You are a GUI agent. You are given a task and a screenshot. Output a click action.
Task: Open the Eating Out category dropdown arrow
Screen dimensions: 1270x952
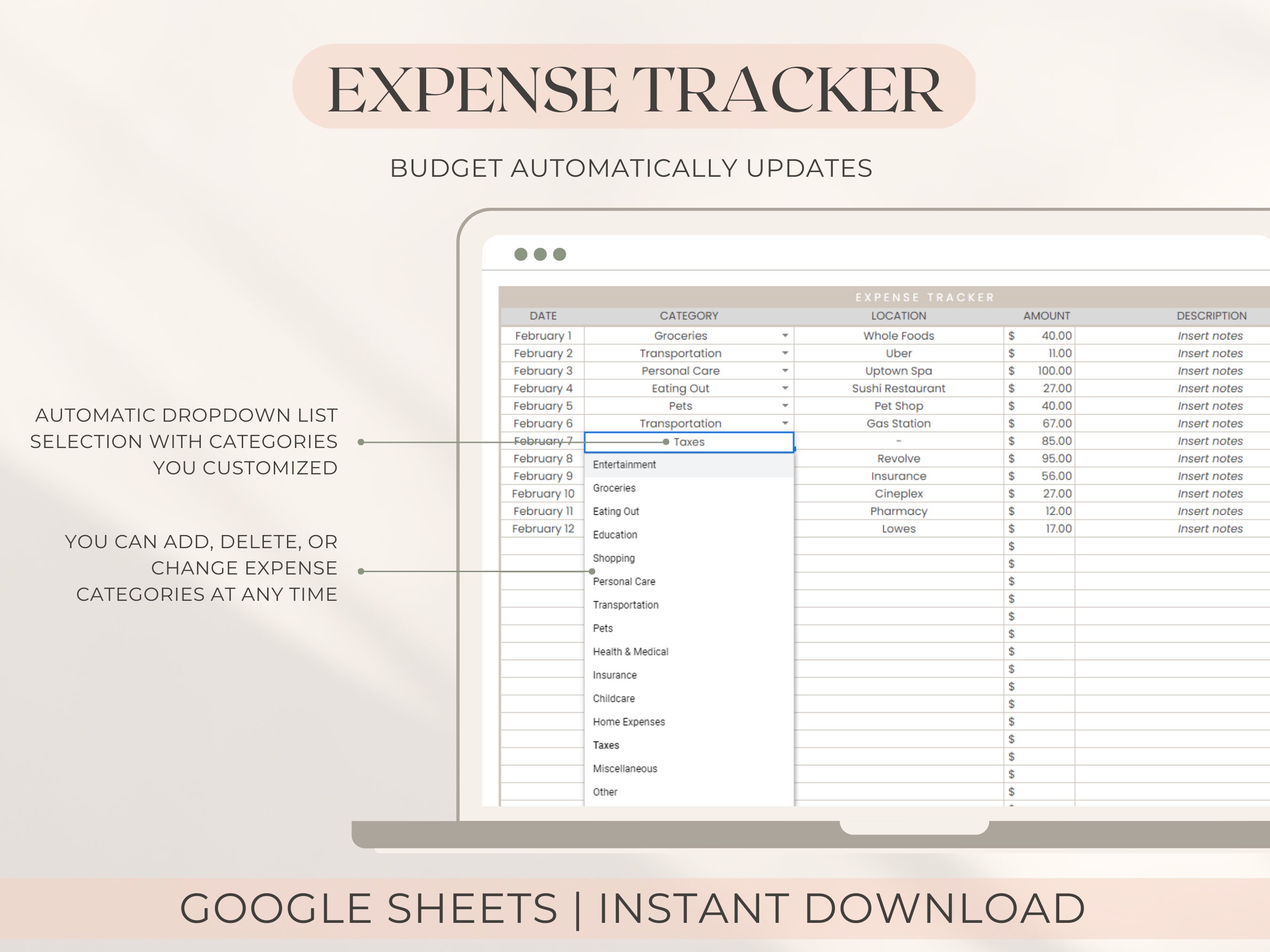tap(785, 388)
